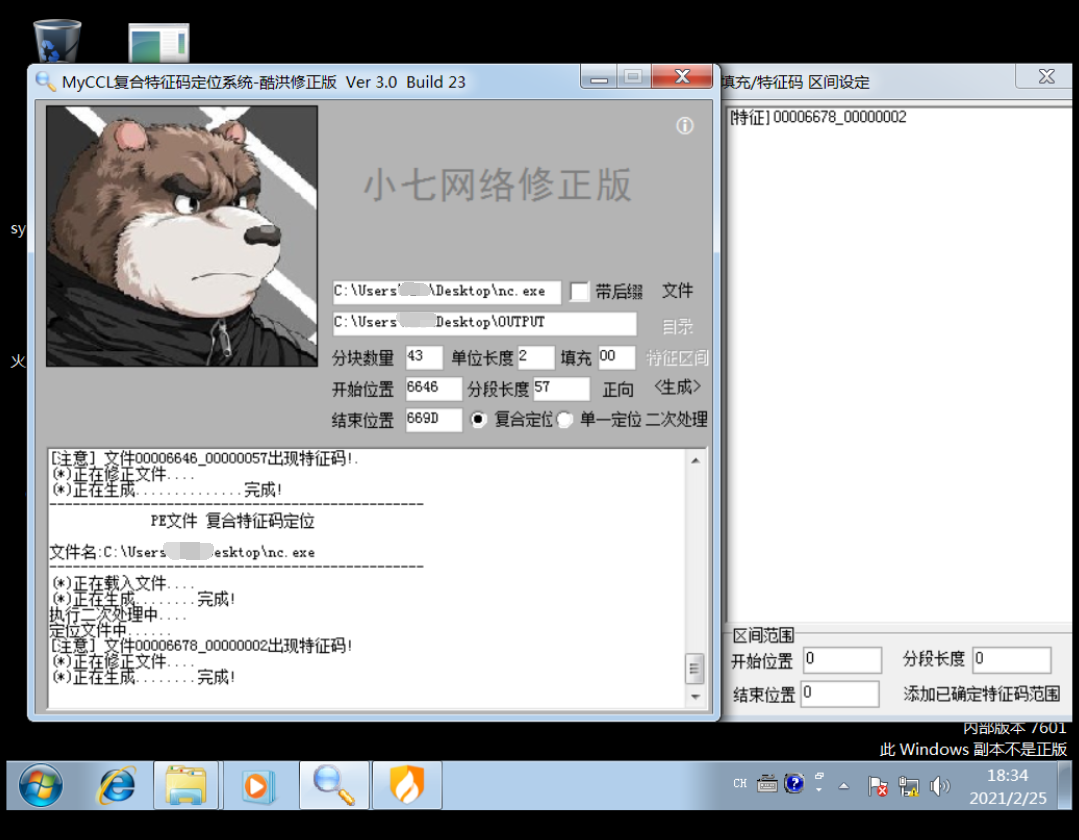Click the bear avatar image
This screenshot has width=1079, height=840.
(x=182, y=236)
